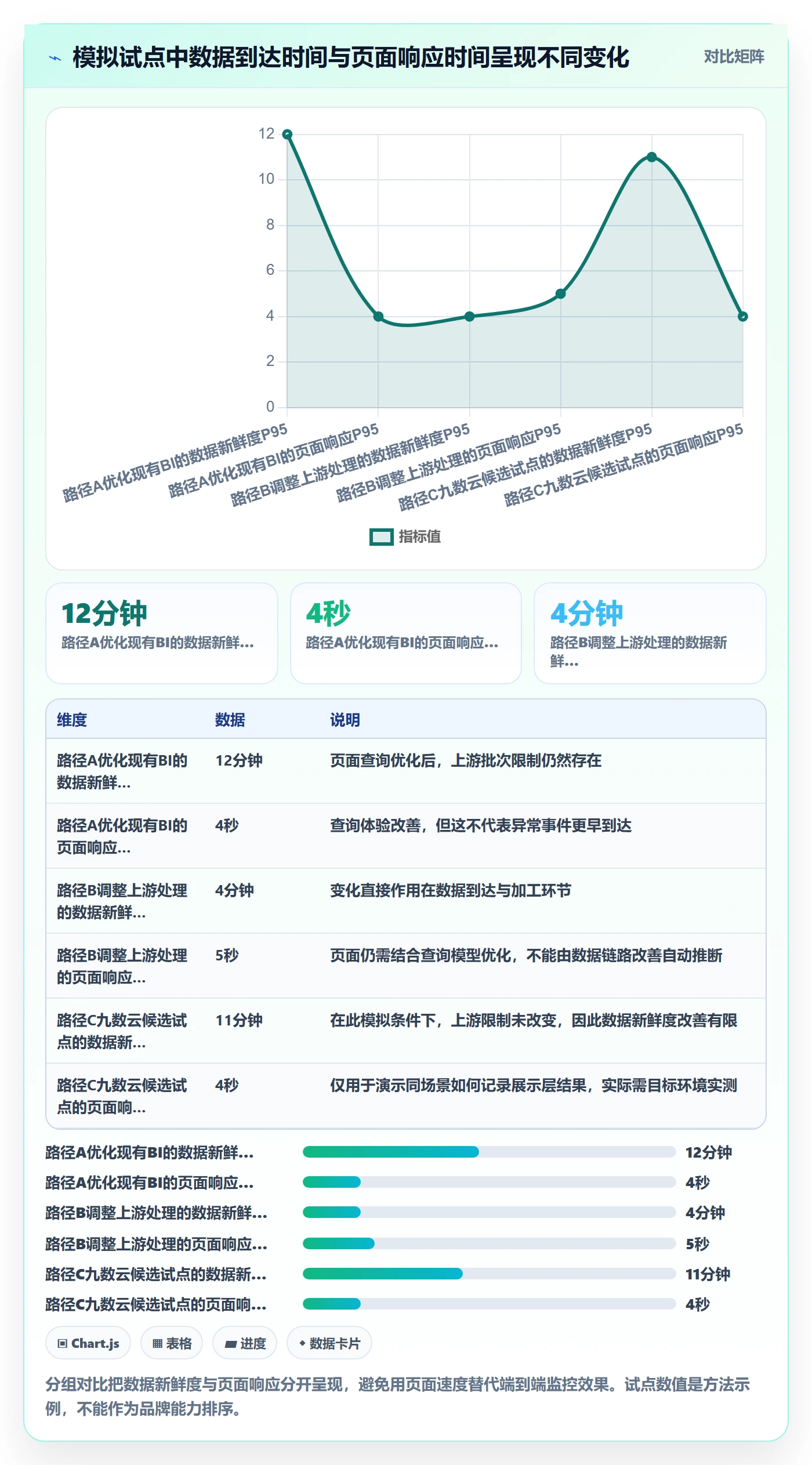Image resolution: width=812 pixels, height=1465 pixels.
Task: Click the text starting 在此模拟条件下
Action: point(534,1020)
